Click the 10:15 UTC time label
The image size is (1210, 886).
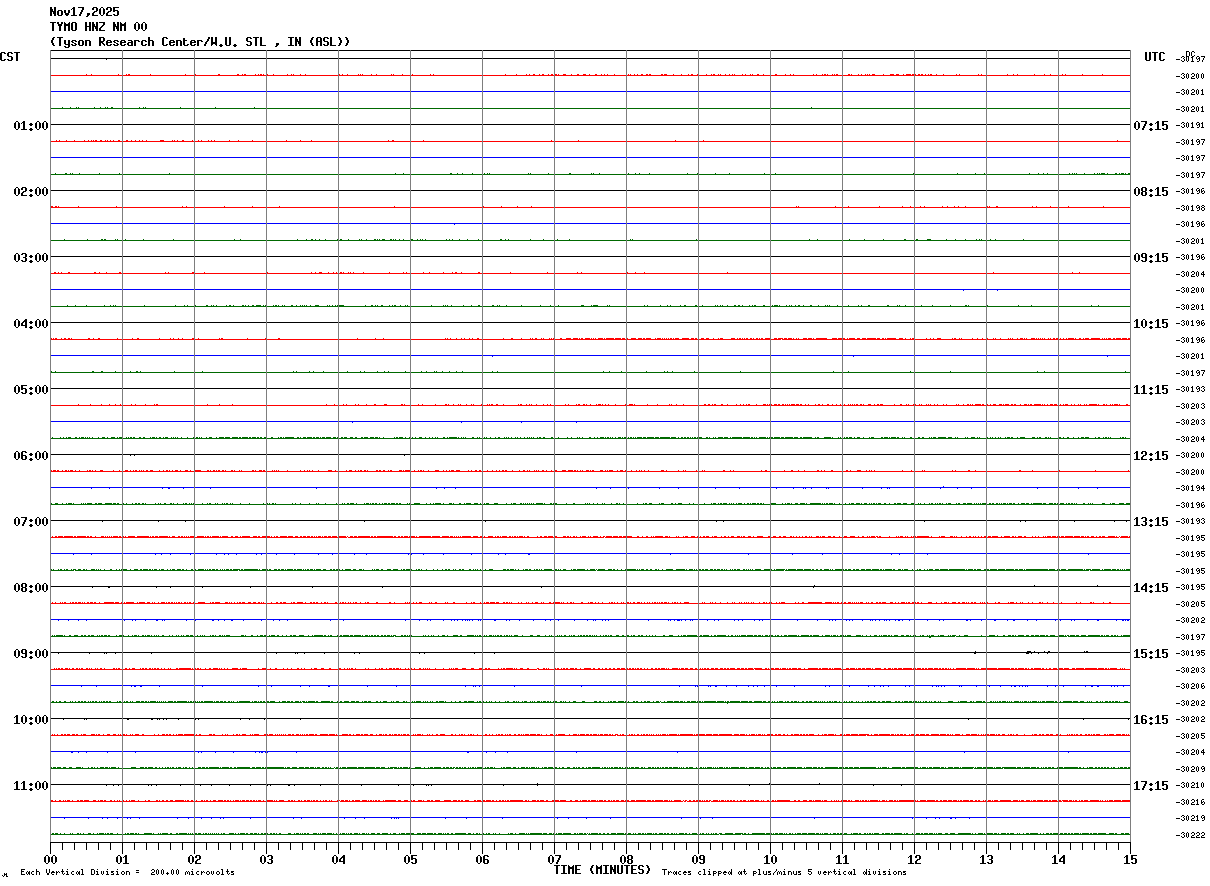point(1150,323)
